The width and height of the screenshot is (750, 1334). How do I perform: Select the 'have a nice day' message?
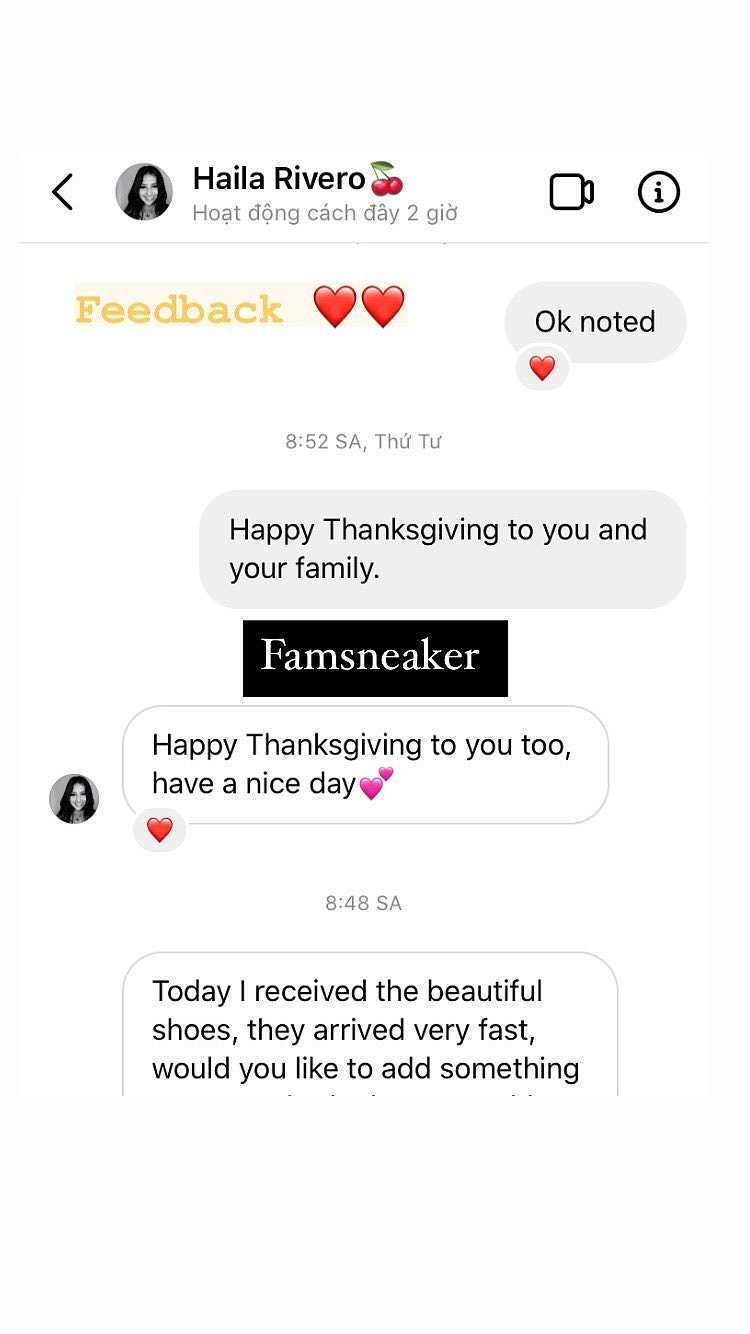click(x=365, y=765)
